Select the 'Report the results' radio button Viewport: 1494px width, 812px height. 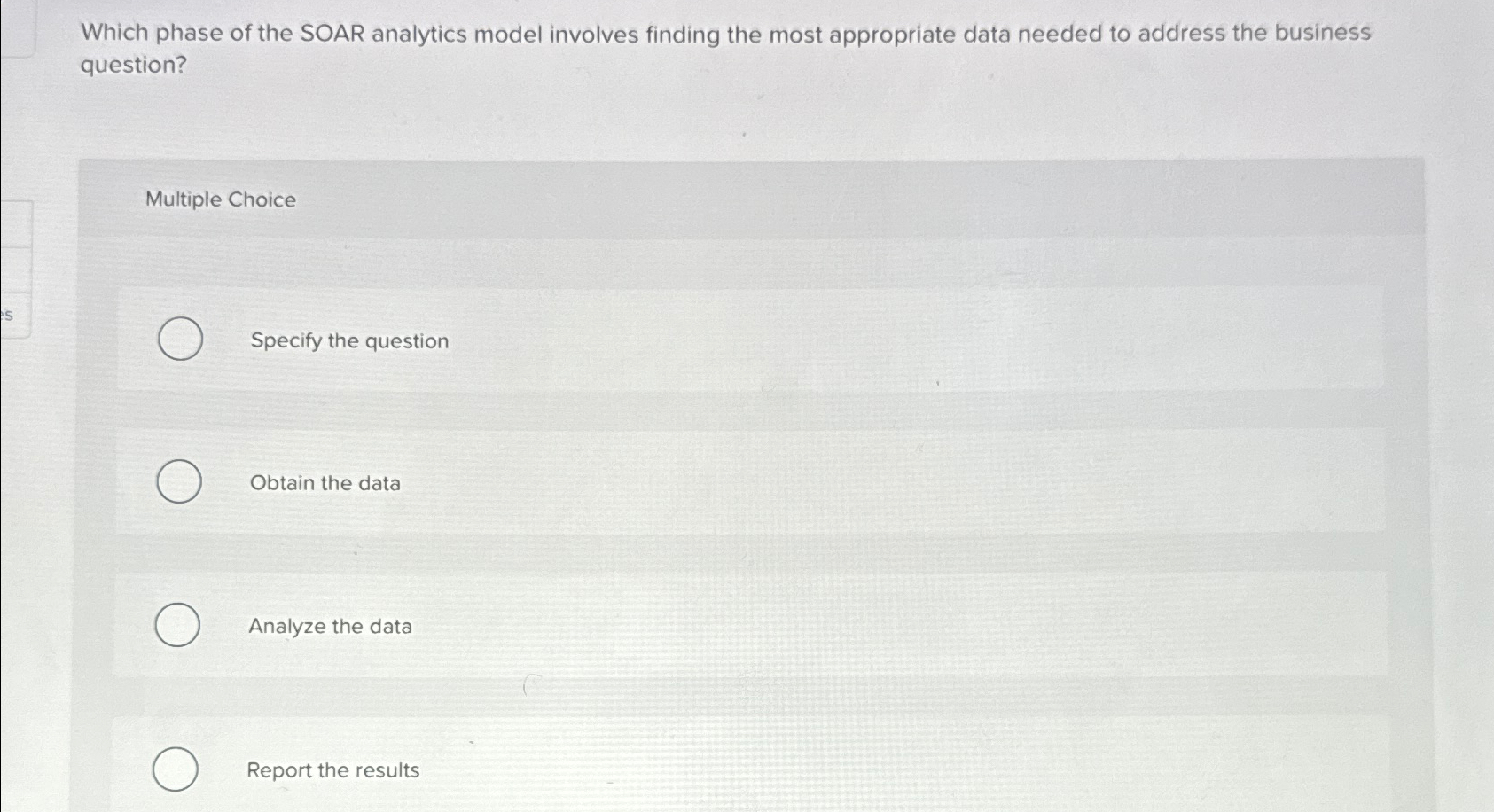pos(178,769)
